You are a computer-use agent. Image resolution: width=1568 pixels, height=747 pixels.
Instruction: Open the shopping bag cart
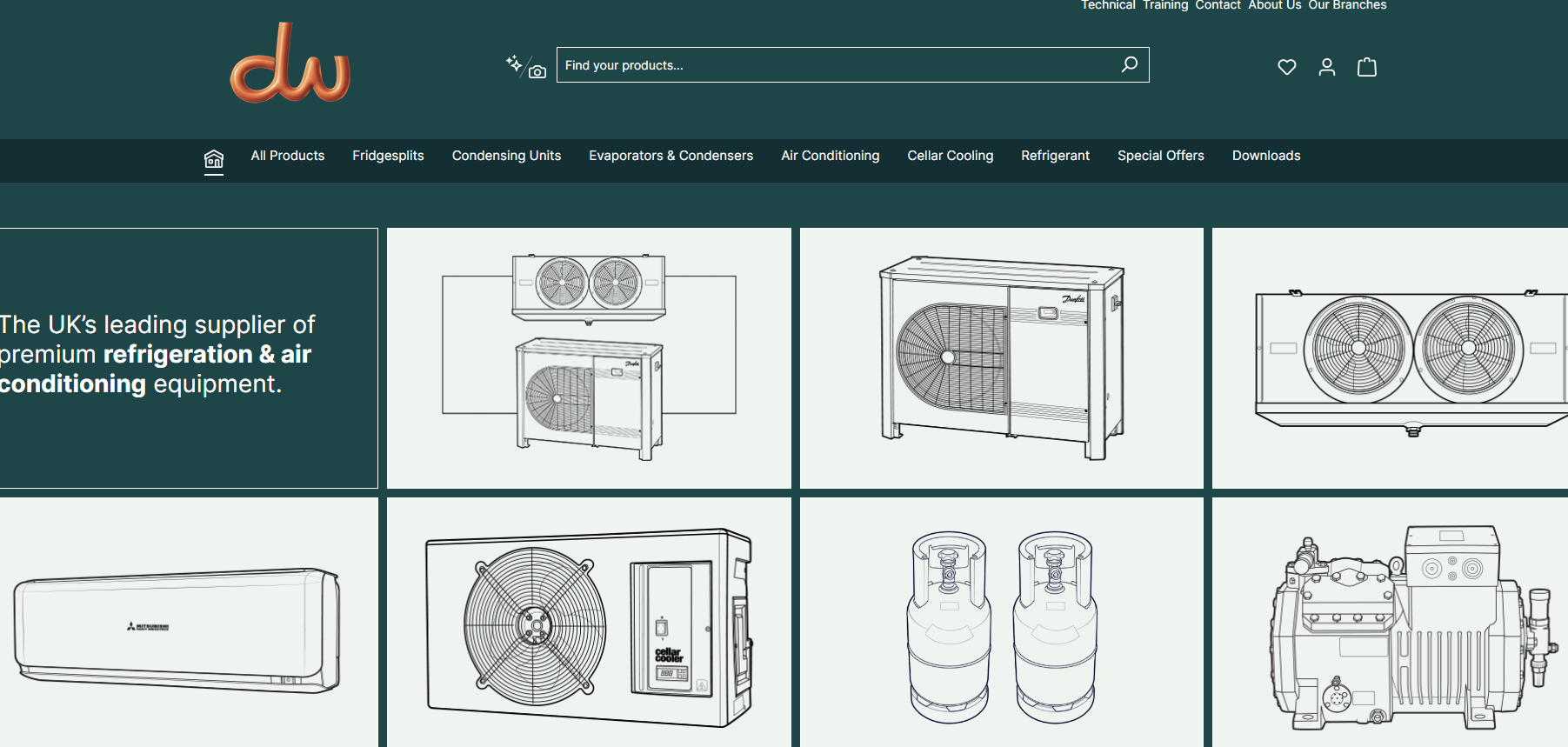(1366, 67)
